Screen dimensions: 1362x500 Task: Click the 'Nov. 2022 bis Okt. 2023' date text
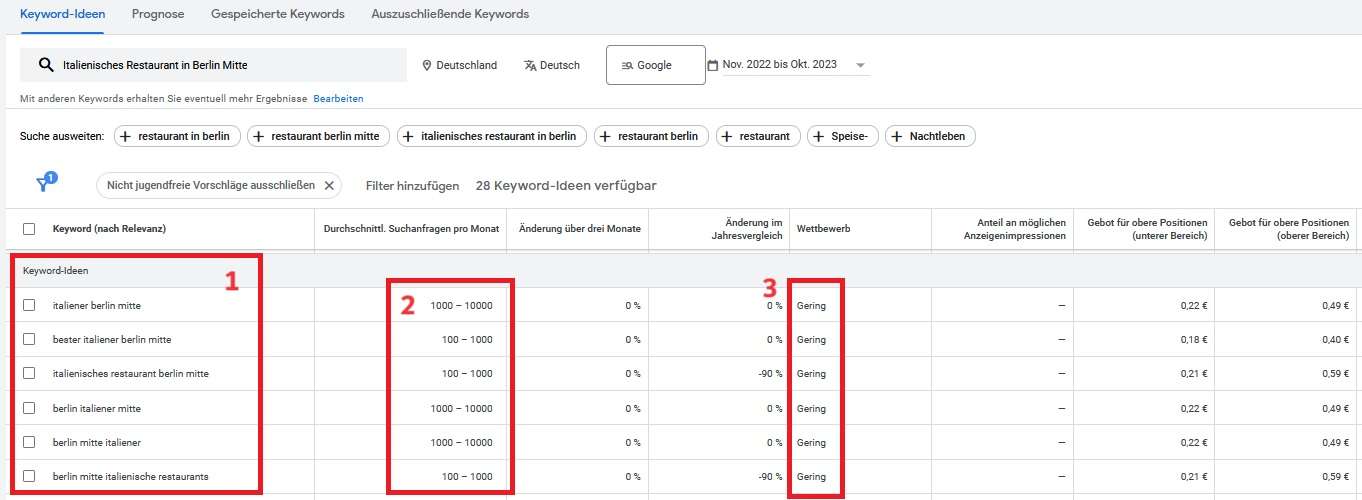[780, 65]
